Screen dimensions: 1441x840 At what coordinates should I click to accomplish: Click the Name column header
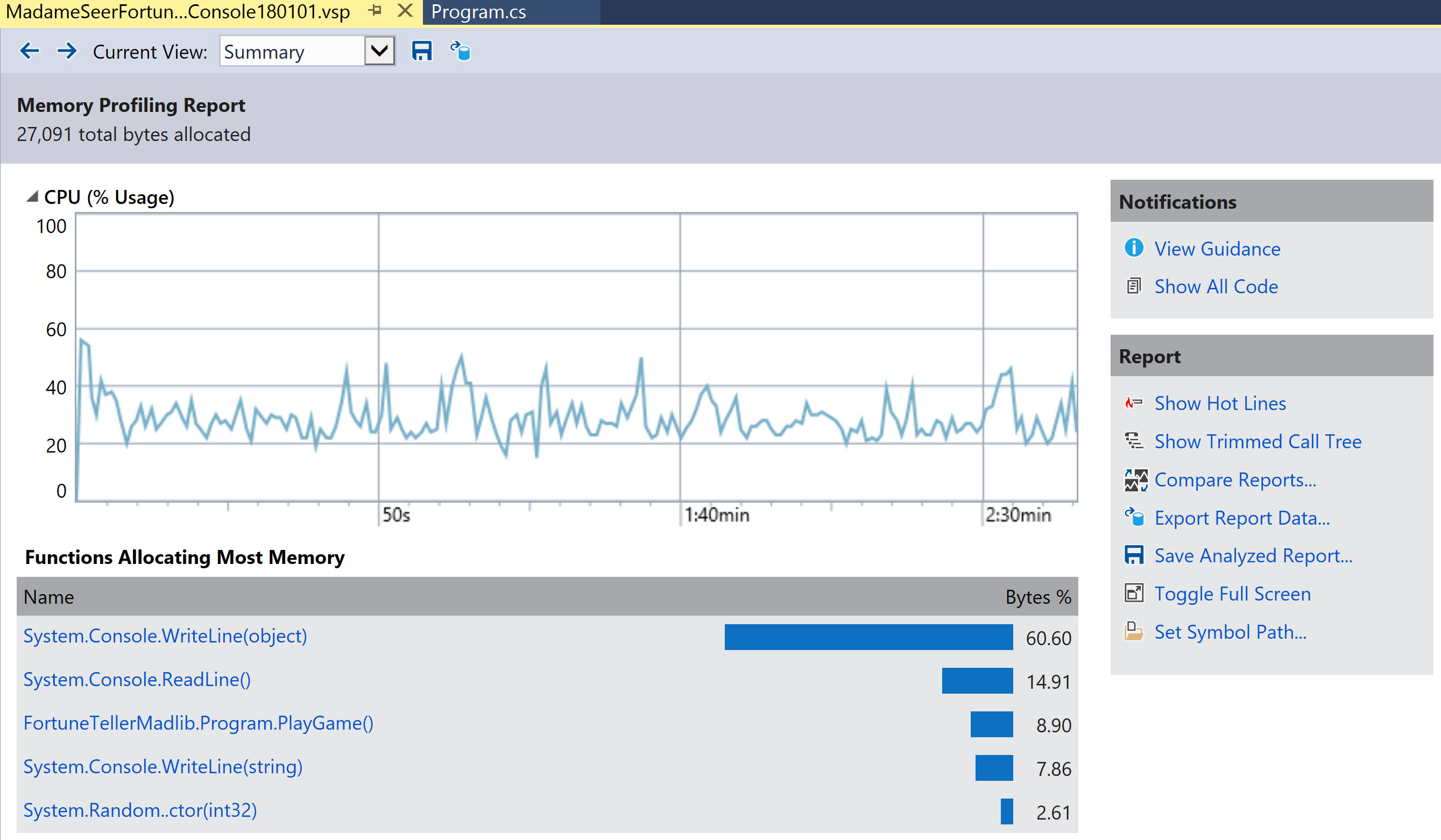[49, 597]
